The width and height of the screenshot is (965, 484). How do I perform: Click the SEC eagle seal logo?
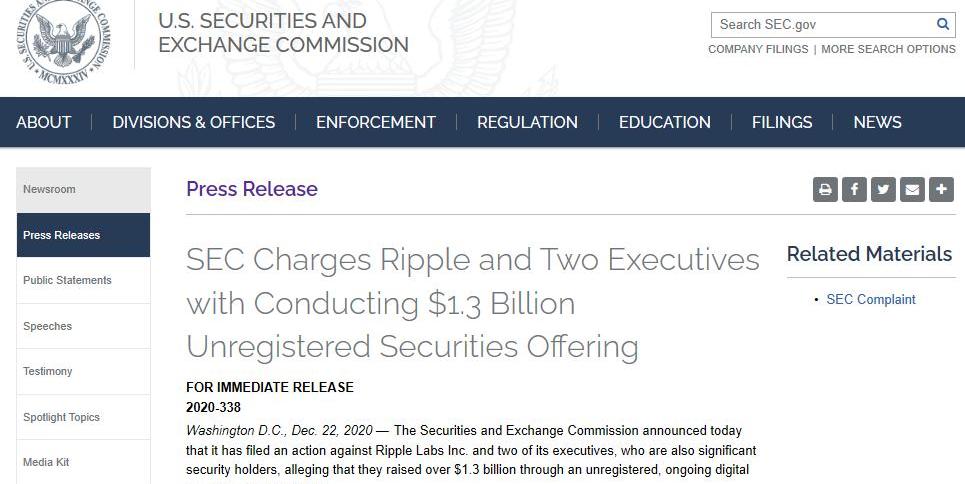point(63,41)
